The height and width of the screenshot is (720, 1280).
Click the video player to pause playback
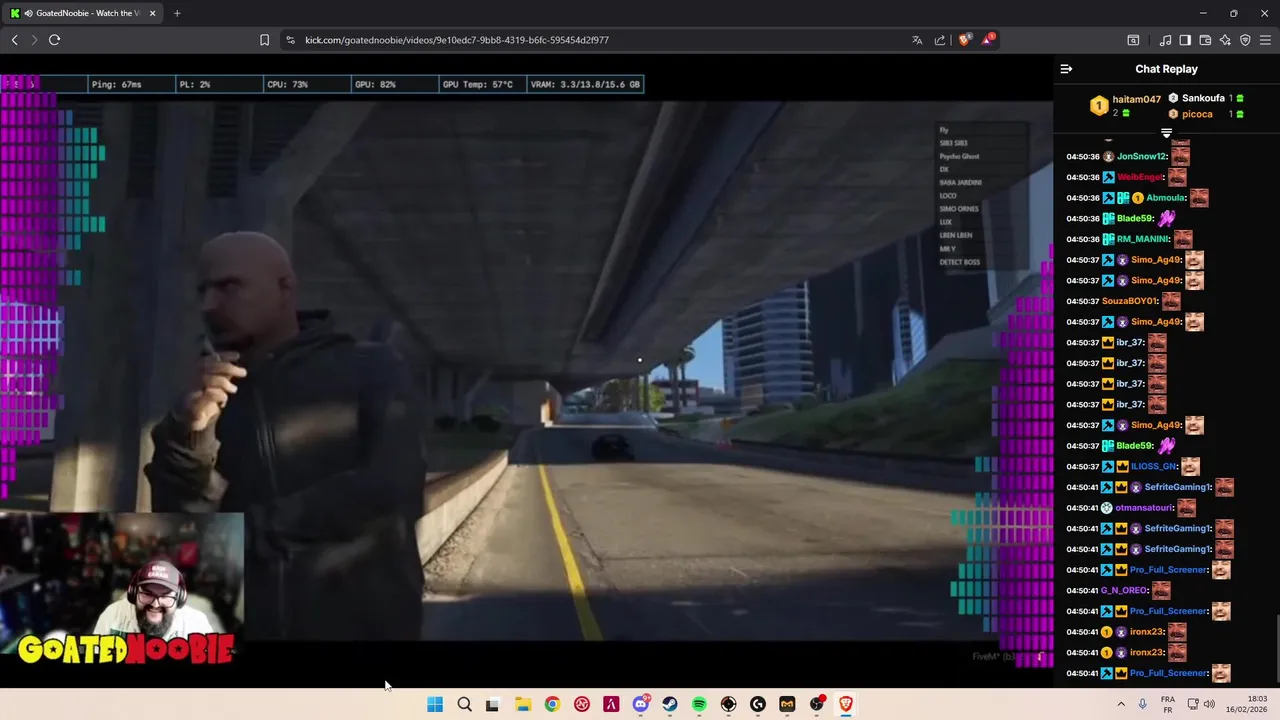526,370
